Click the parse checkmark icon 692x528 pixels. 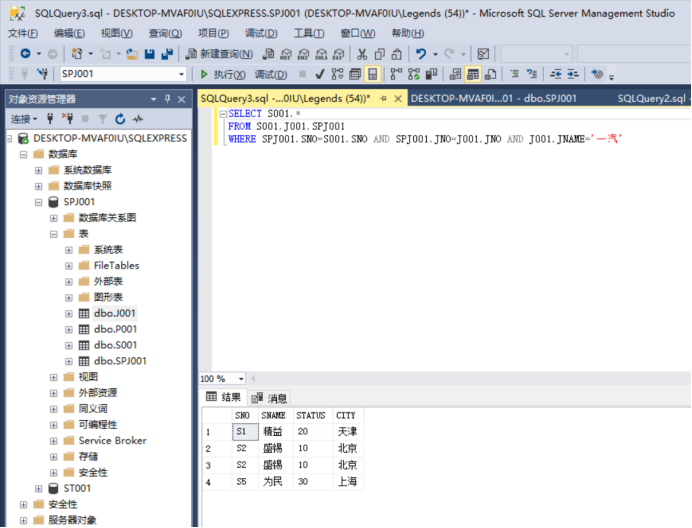(x=320, y=74)
